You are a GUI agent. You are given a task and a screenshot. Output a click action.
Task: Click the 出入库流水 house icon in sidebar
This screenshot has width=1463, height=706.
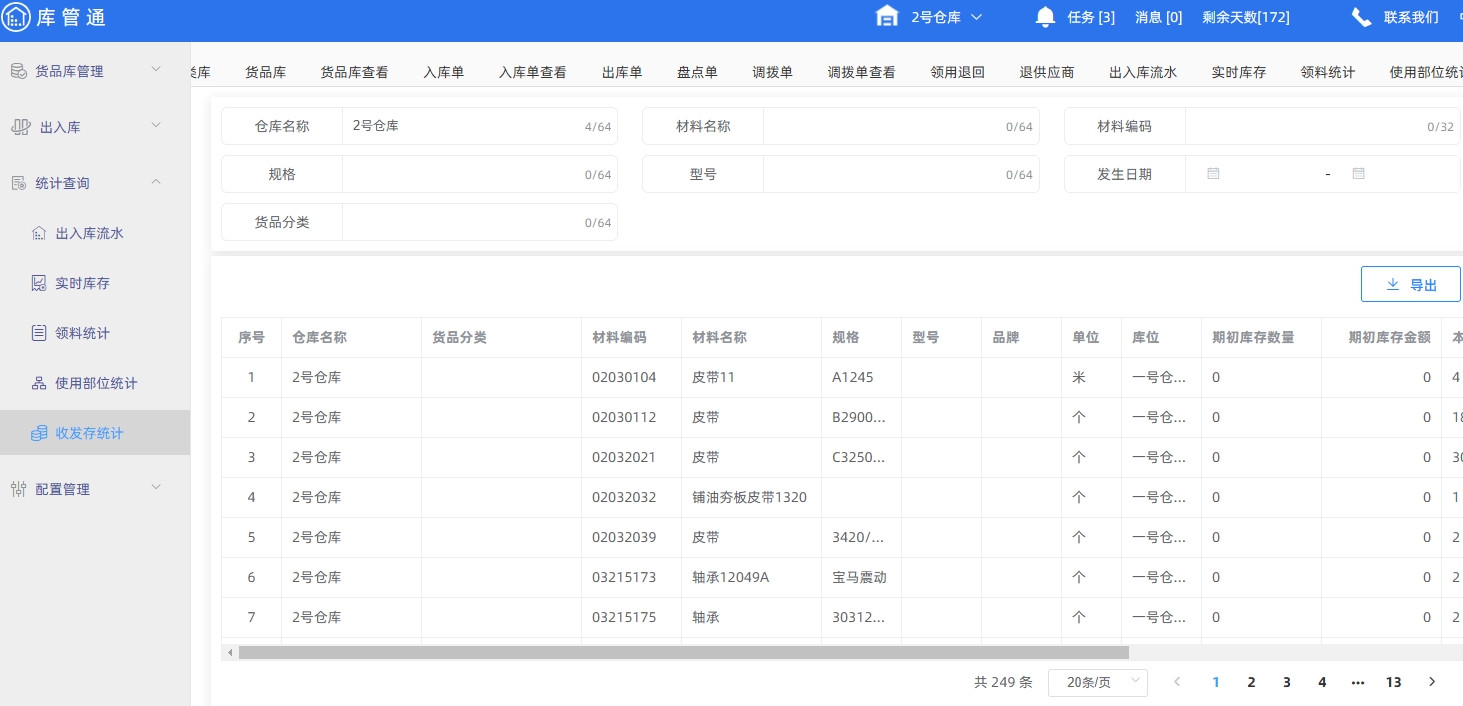[x=39, y=233]
